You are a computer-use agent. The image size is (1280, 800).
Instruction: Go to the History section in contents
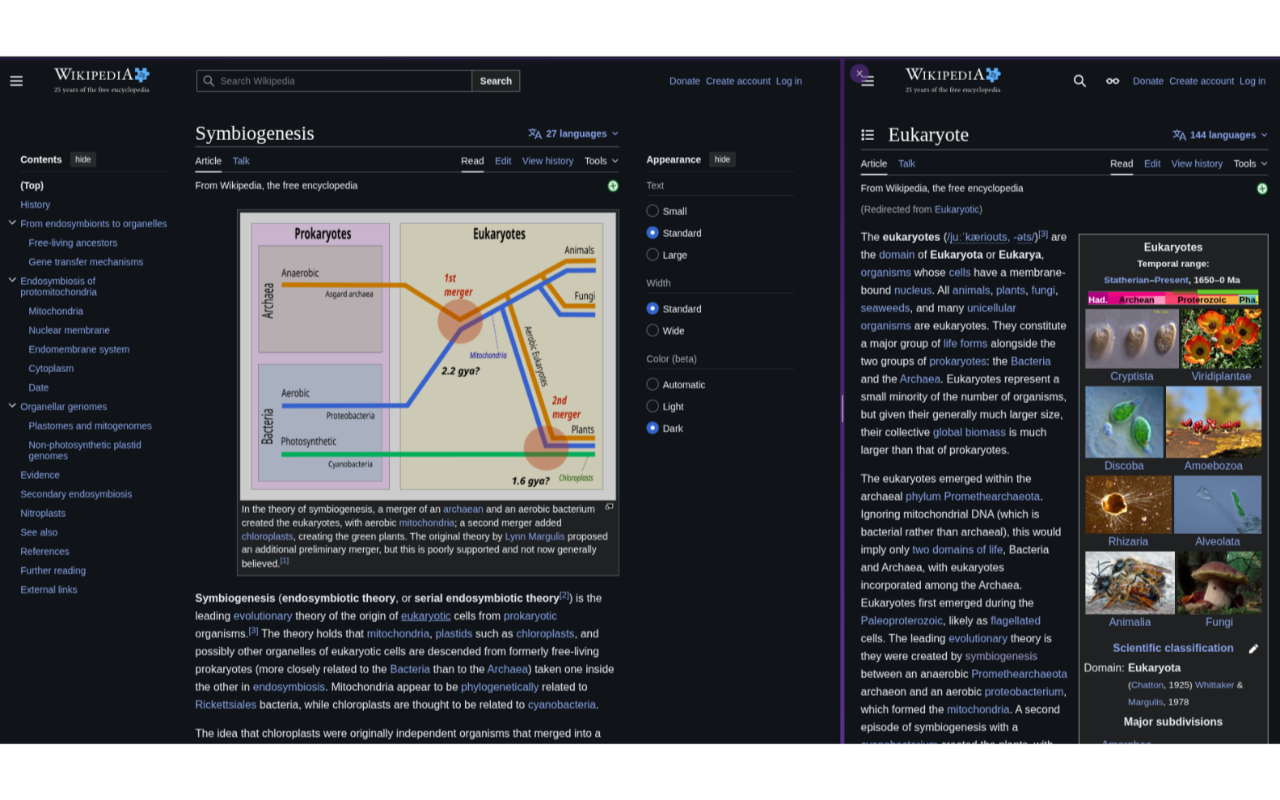tap(35, 204)
